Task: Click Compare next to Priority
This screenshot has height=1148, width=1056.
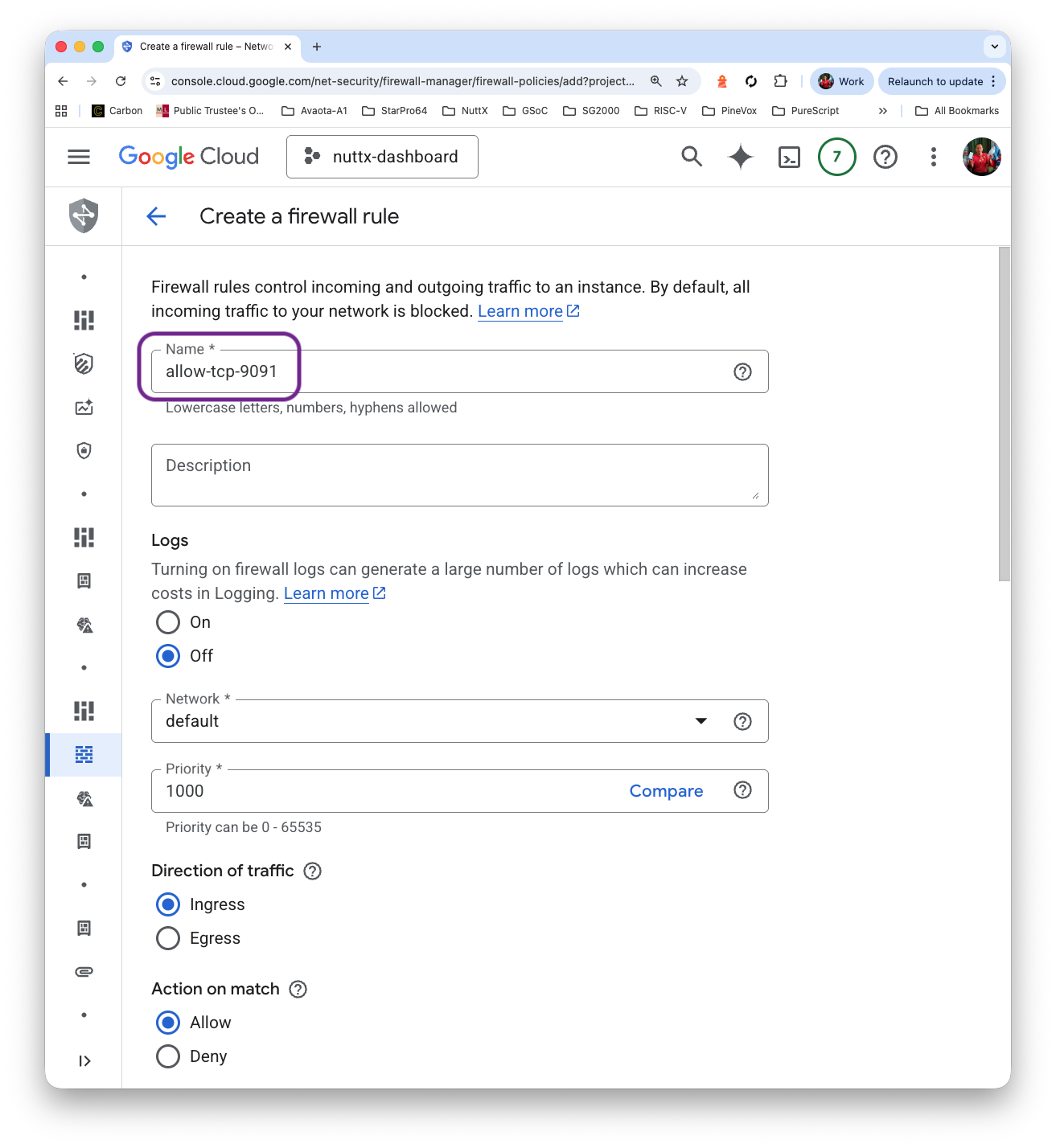Action: click(666, 790)
